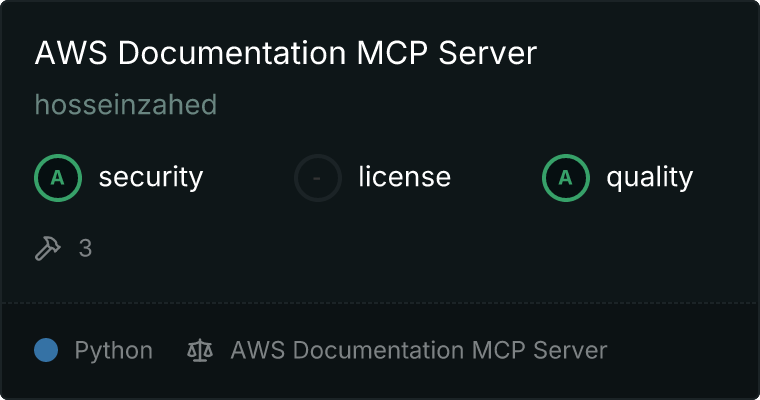Click the 'Python' language label
760x400 pixels.
[113, 351]
